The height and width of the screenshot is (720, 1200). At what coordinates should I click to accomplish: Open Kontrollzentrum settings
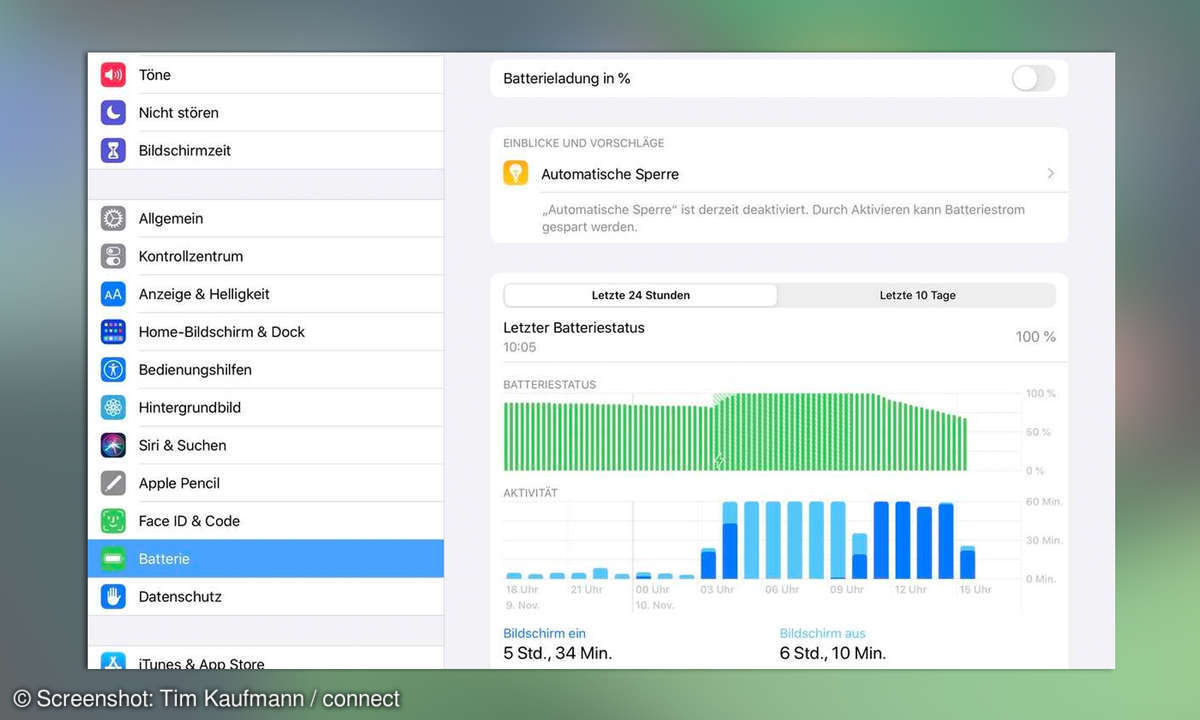[x=266, y=256]
